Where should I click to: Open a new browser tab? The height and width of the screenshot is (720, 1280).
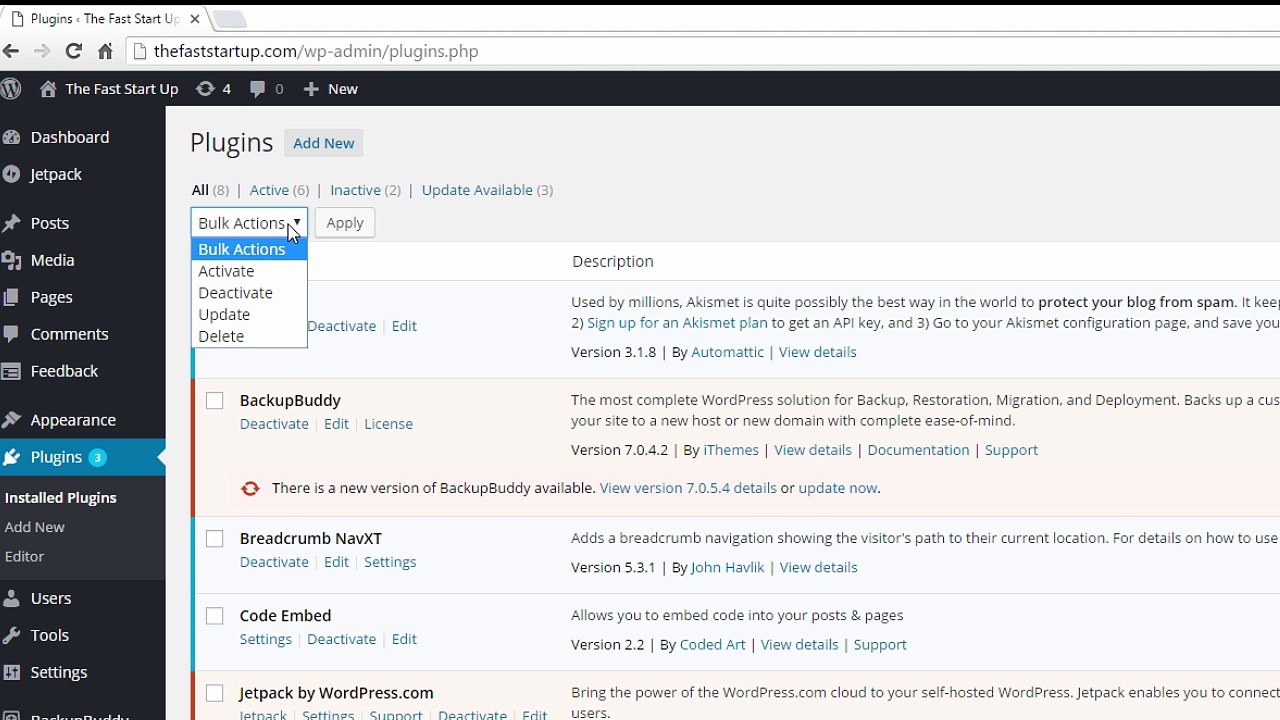pos(229,19)
